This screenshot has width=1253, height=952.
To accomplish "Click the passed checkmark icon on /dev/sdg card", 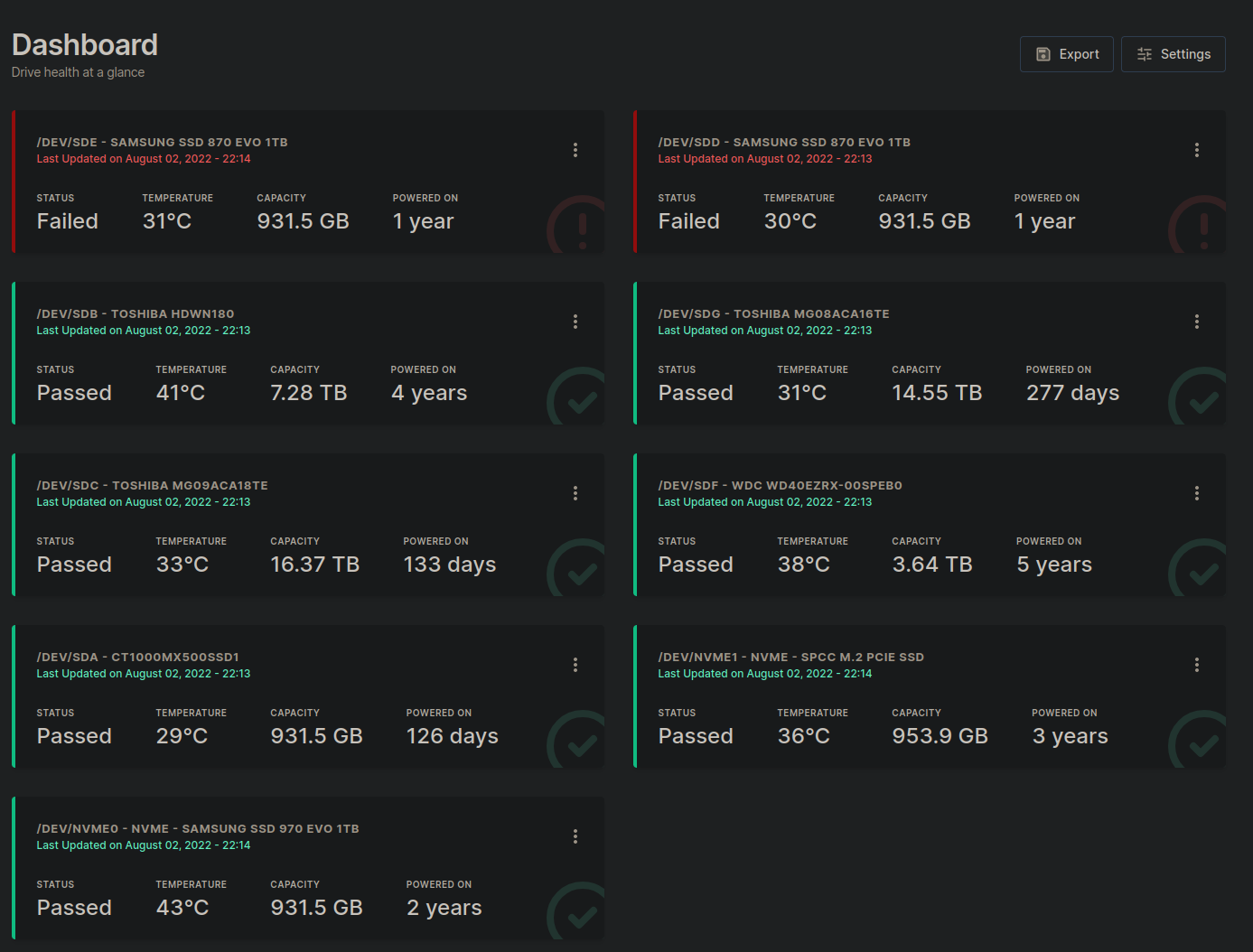I will click(1198, 397).
